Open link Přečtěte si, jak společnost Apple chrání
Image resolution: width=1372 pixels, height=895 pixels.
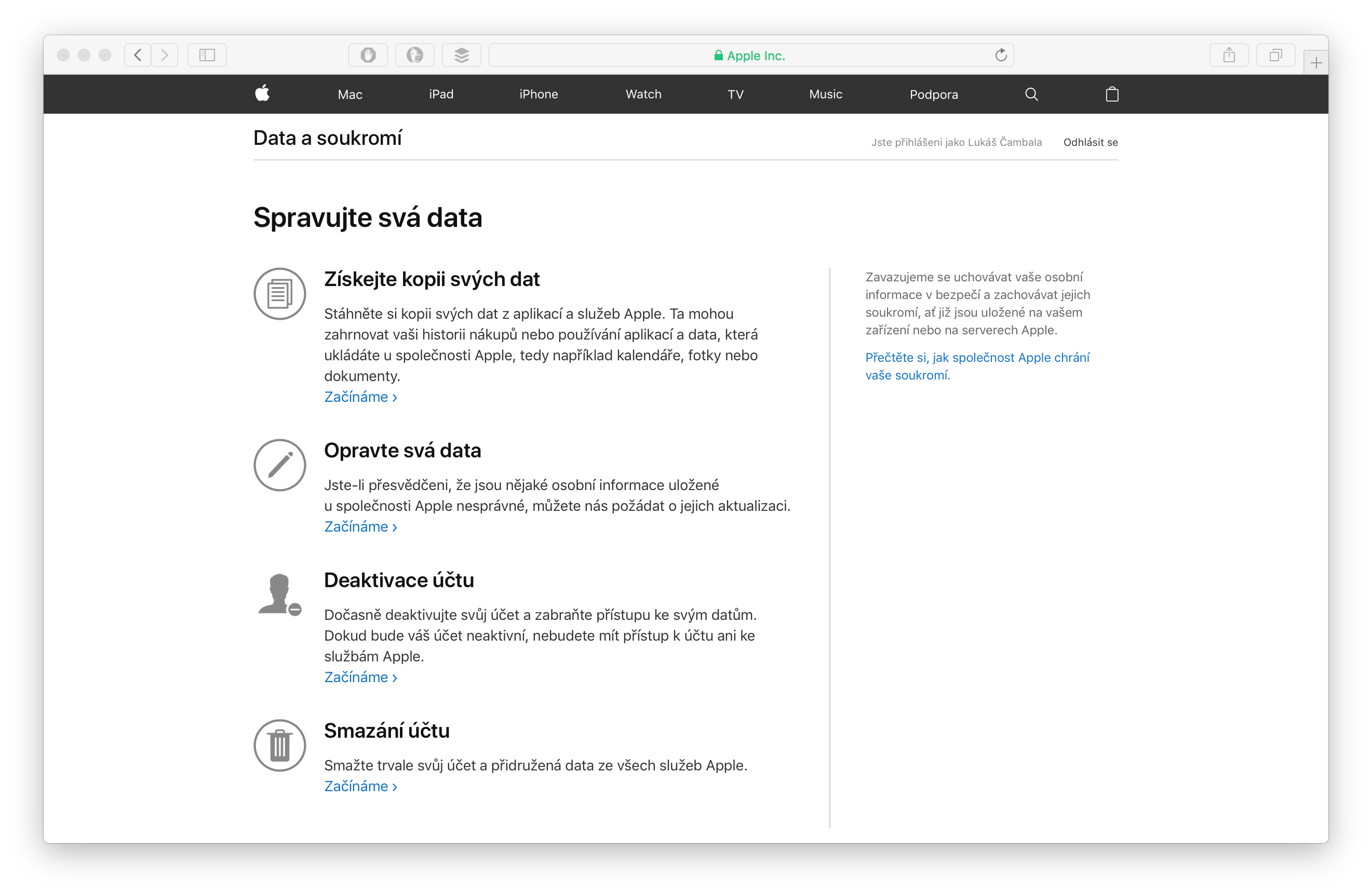977,366
